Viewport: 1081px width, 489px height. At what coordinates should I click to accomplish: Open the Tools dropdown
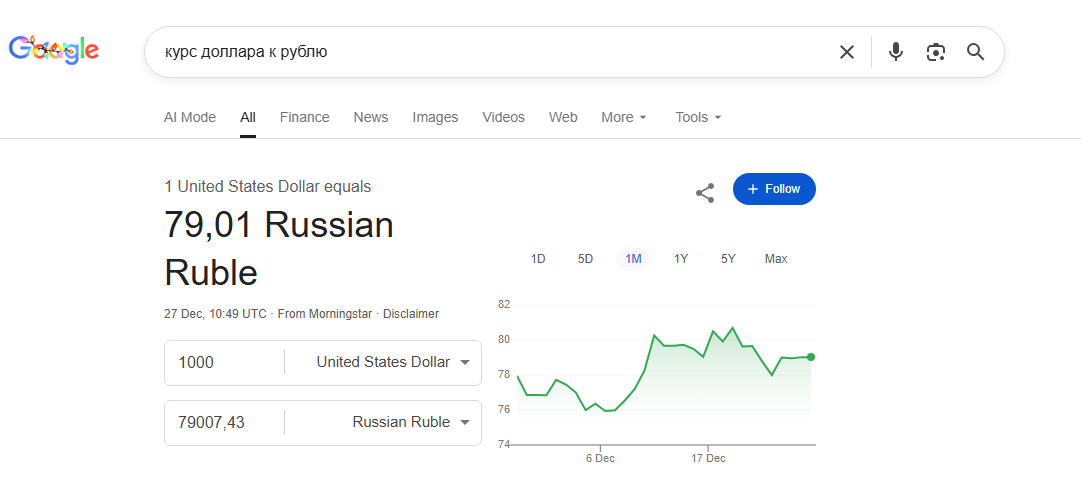coord(698,117)
